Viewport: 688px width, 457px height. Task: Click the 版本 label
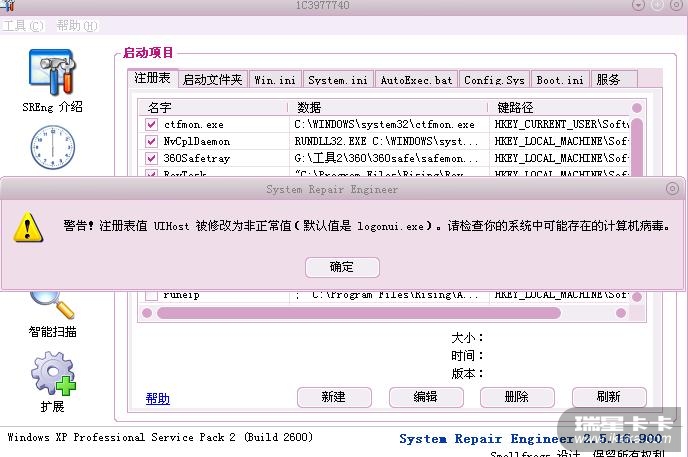467,373
